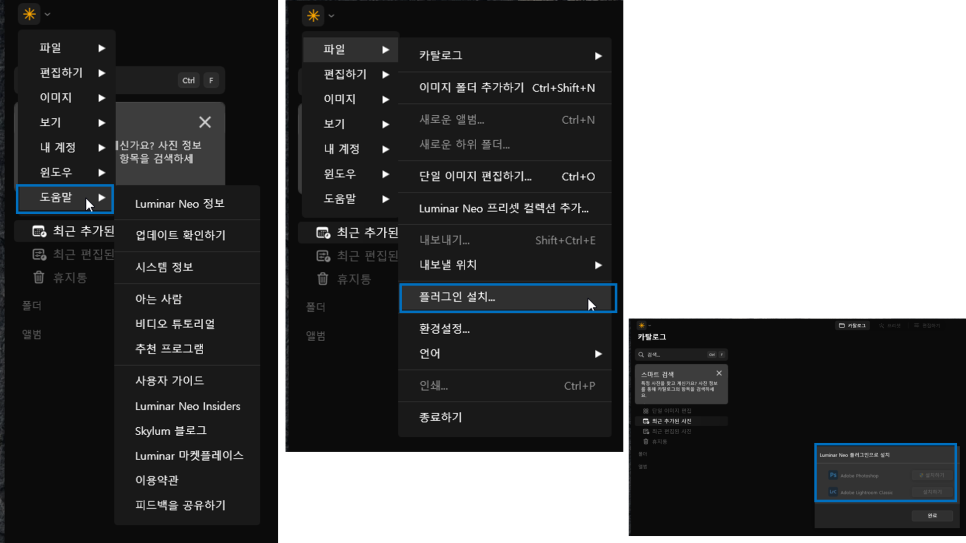Image resolution: width=966 pixels, height=543 pixels.
Task: Open the dropdown chevron beside the logo, left screenshot
Action: pyautogui.click(x=47, y=14)
